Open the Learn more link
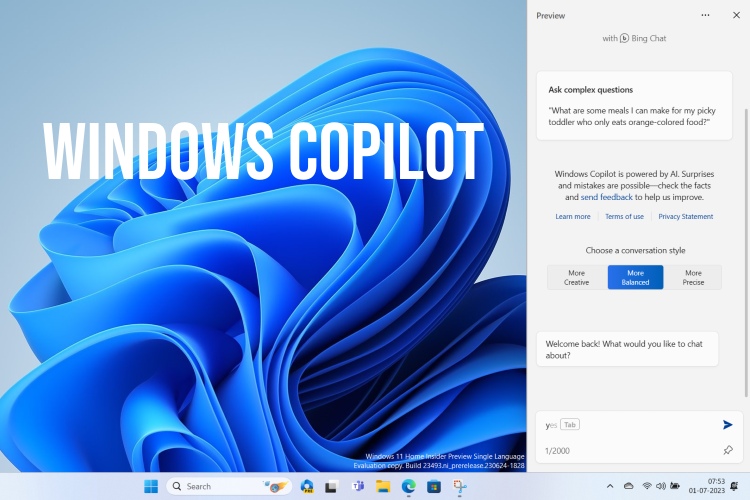The image size is (750, 500). pyautogui.click(x=573, y=217)
